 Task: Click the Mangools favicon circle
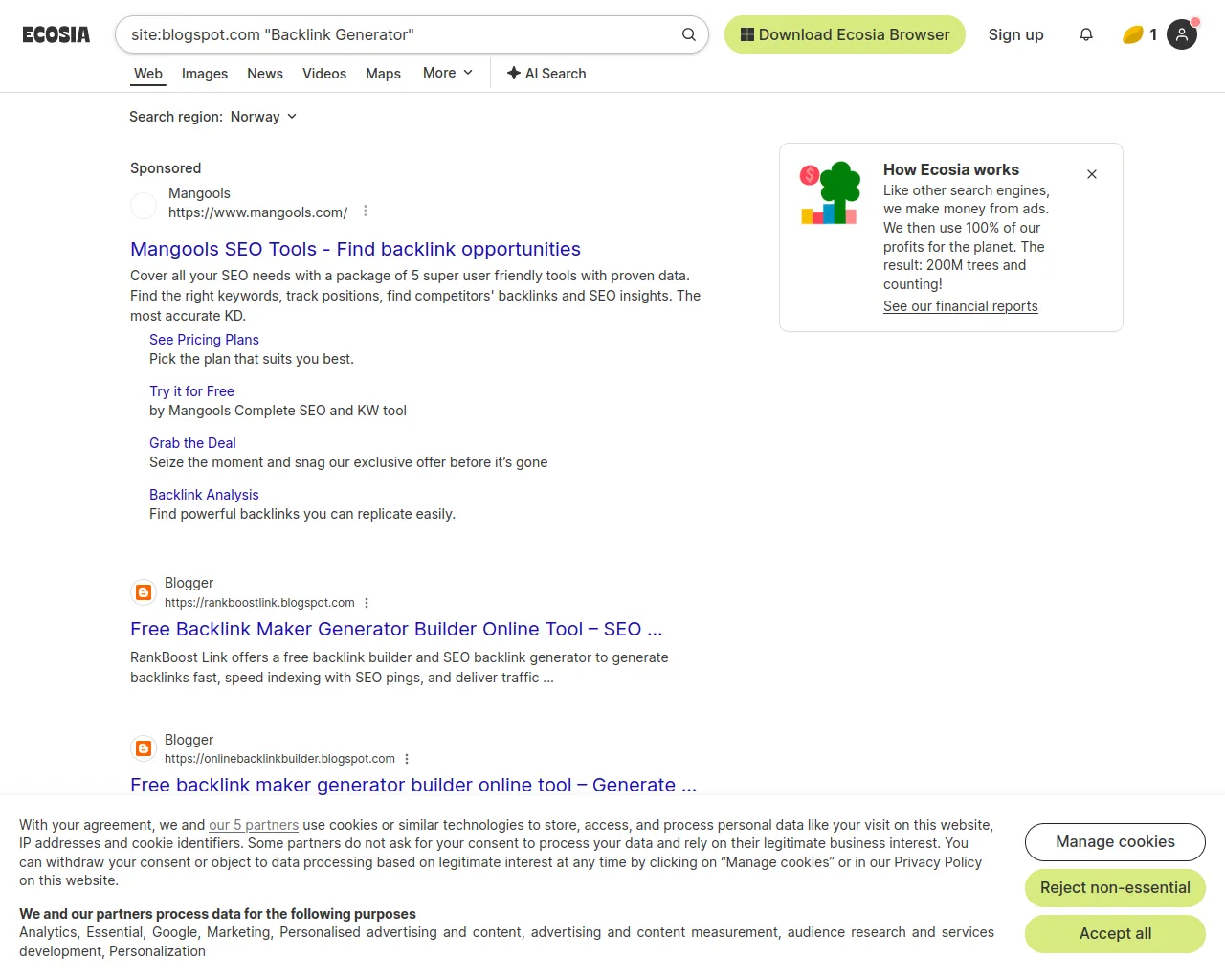pos(144,205)
